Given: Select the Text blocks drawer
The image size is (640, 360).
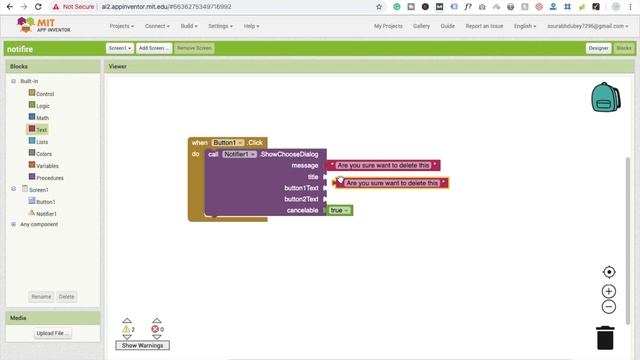Looking at the screenshot, I should point(38,129).
